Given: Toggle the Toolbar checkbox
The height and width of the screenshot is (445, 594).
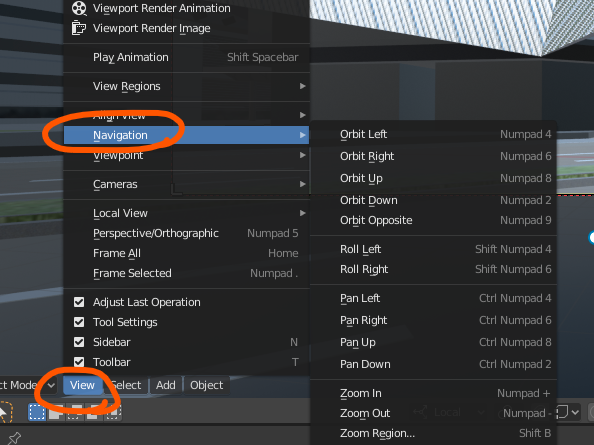Looking at the screenshot, I should click(x=79, y=362).
